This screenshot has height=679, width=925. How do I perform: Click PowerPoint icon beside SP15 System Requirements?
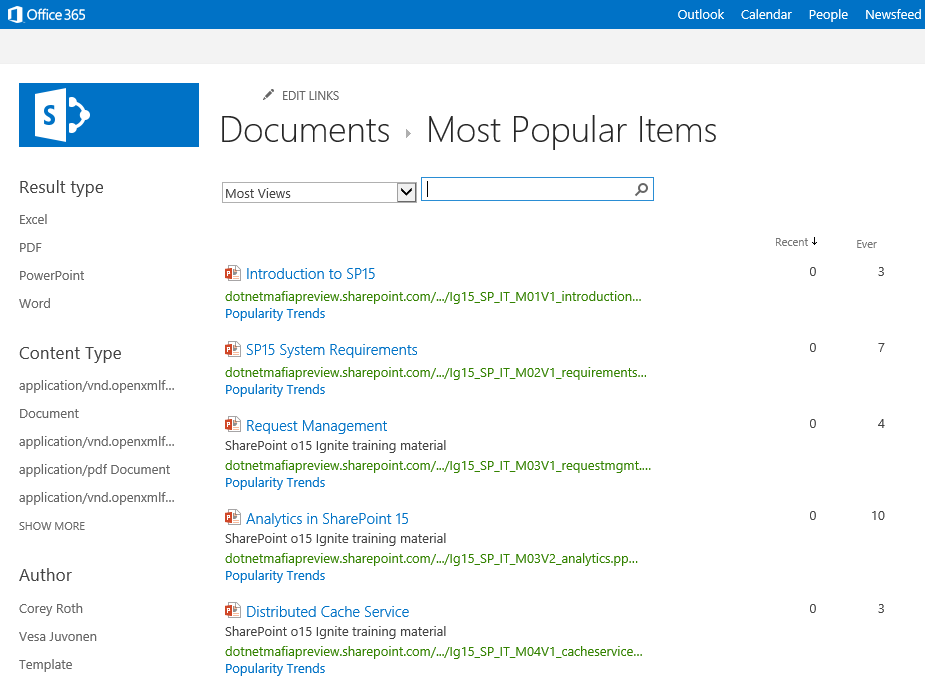[x=232, y=349]
